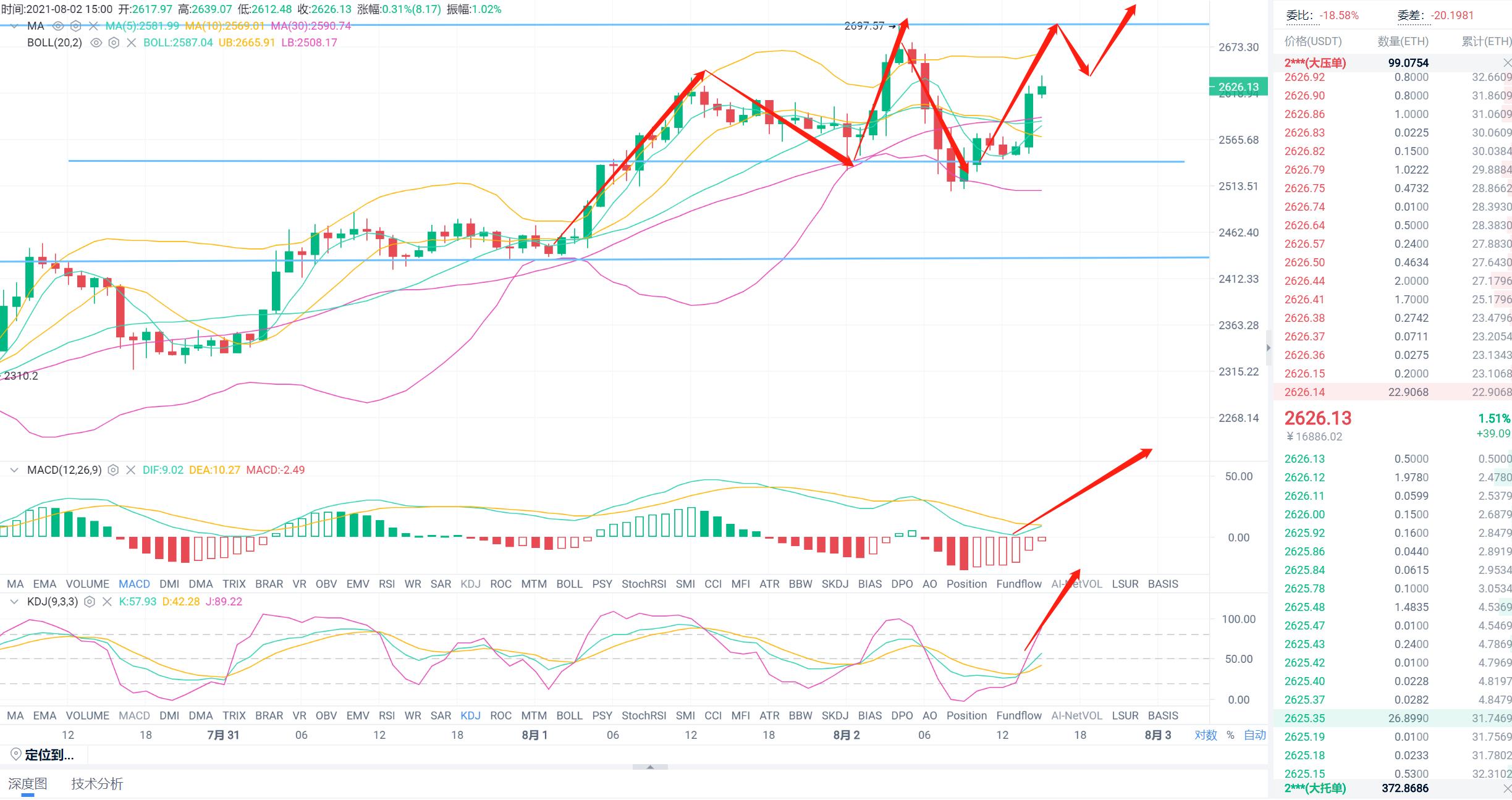Collapse the MA indicator chevron
1512x800 pixels.
(14, 26)
